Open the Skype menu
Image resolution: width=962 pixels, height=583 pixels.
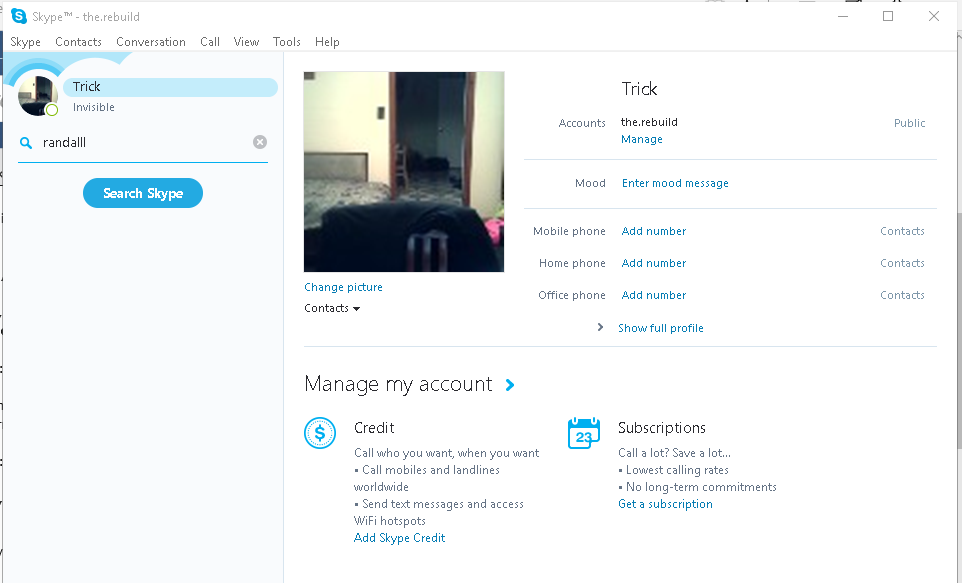[25, 42]
